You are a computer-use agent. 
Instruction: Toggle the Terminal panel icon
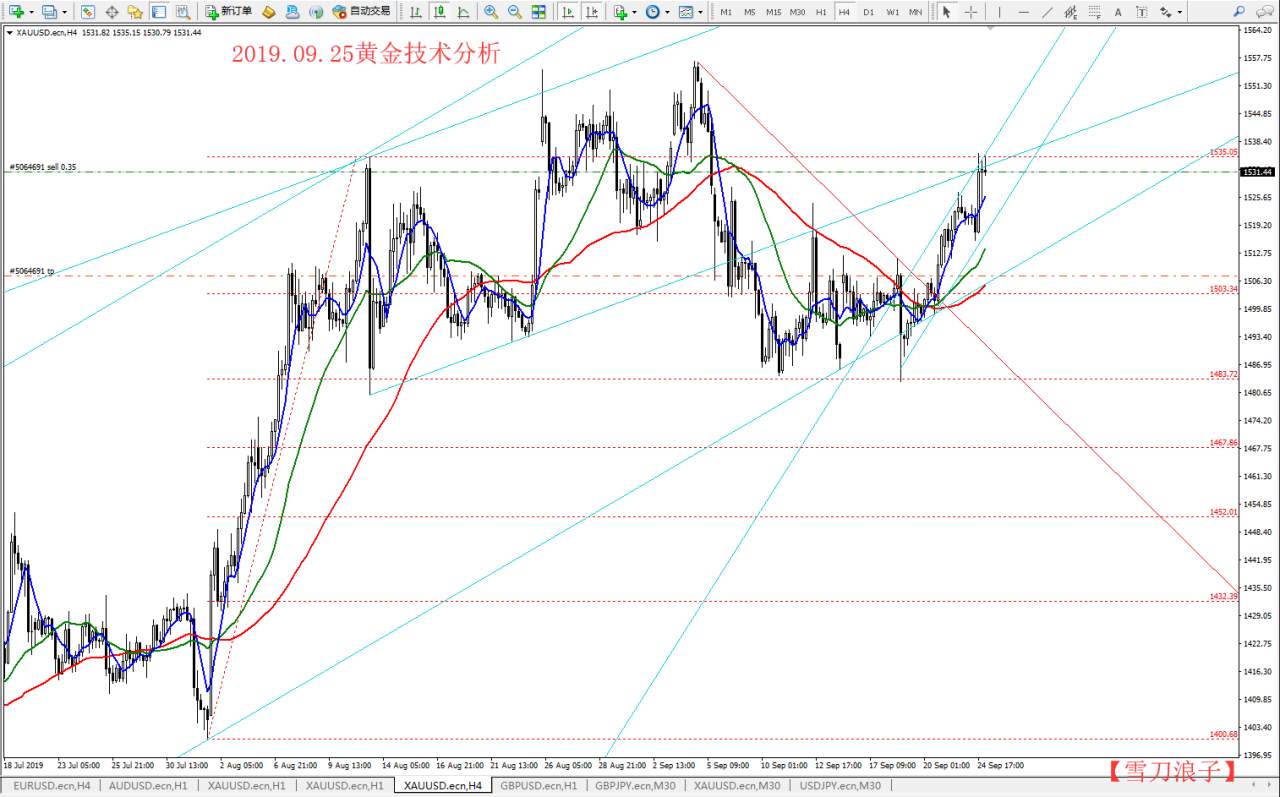coord(158,12)
